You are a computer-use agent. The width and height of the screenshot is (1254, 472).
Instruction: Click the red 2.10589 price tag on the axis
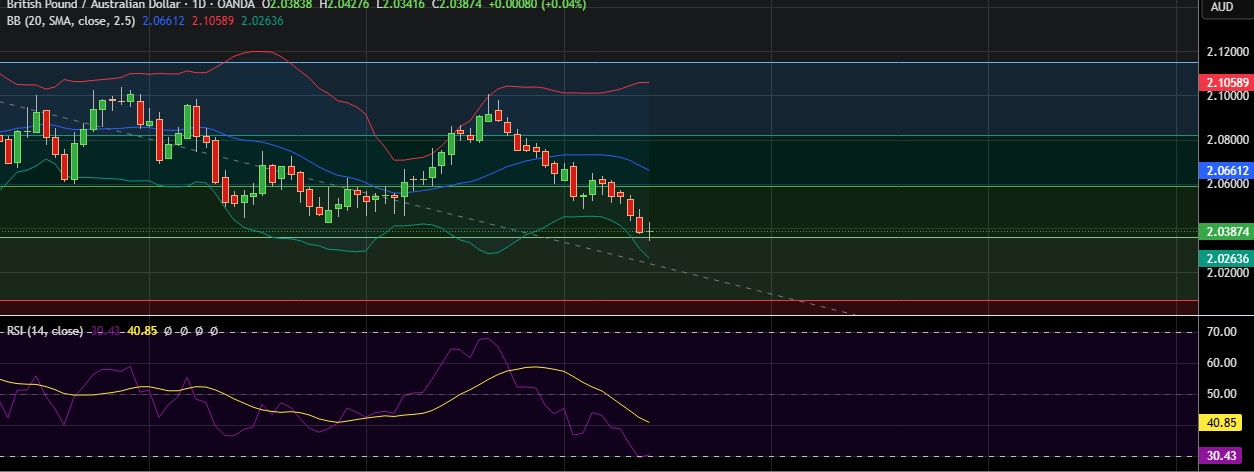(x=1226, y=83)
